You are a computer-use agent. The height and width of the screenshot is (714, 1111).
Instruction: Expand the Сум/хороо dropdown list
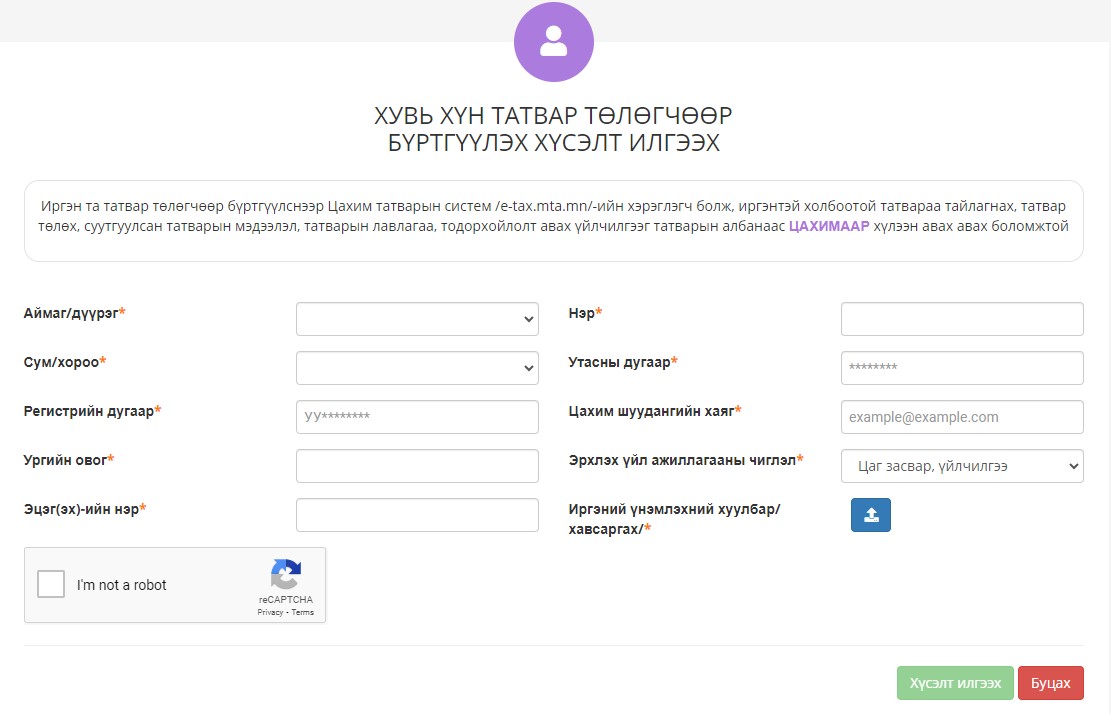[417, 368]
